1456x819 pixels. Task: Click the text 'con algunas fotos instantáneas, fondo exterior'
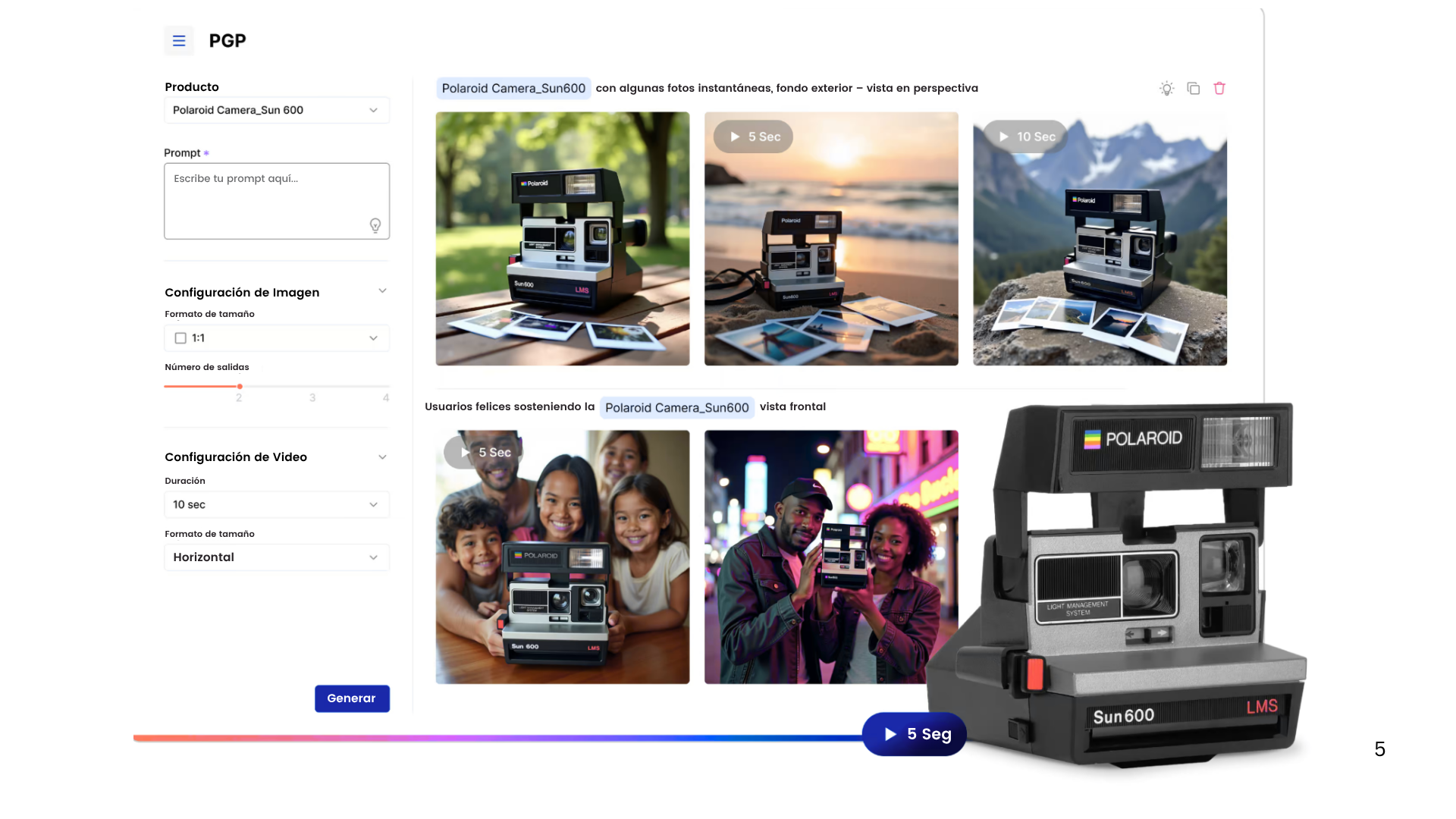[724, 89]
